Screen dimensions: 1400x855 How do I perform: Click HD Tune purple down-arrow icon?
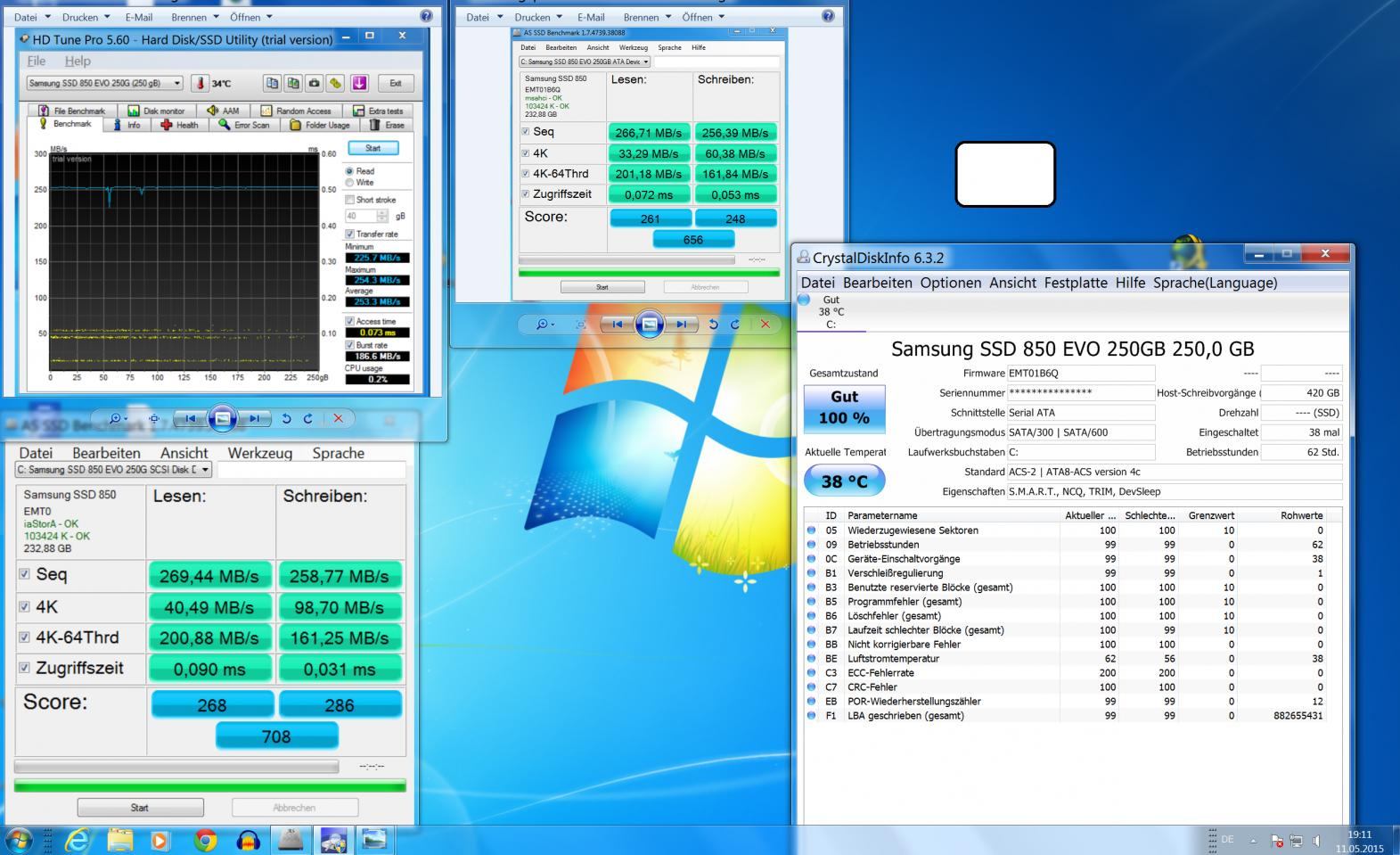(x=359, y=83)
